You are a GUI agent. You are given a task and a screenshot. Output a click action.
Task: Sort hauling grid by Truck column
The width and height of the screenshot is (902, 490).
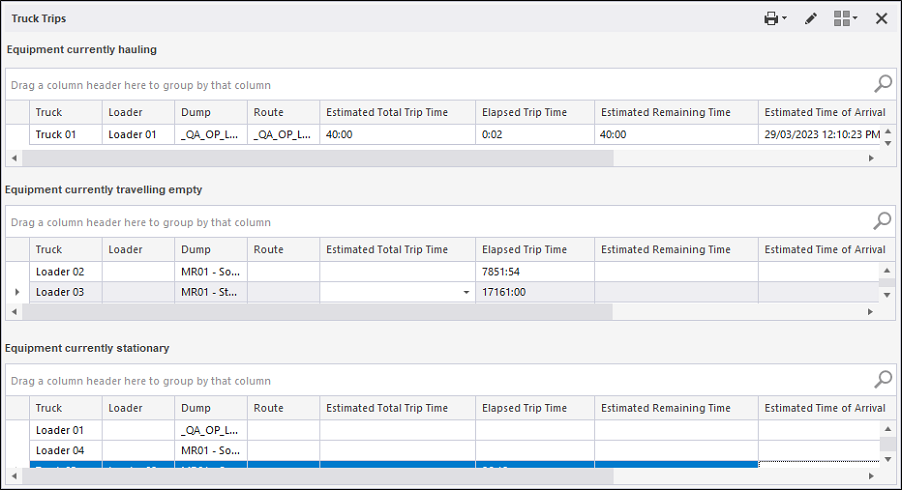tap(66, 112)
